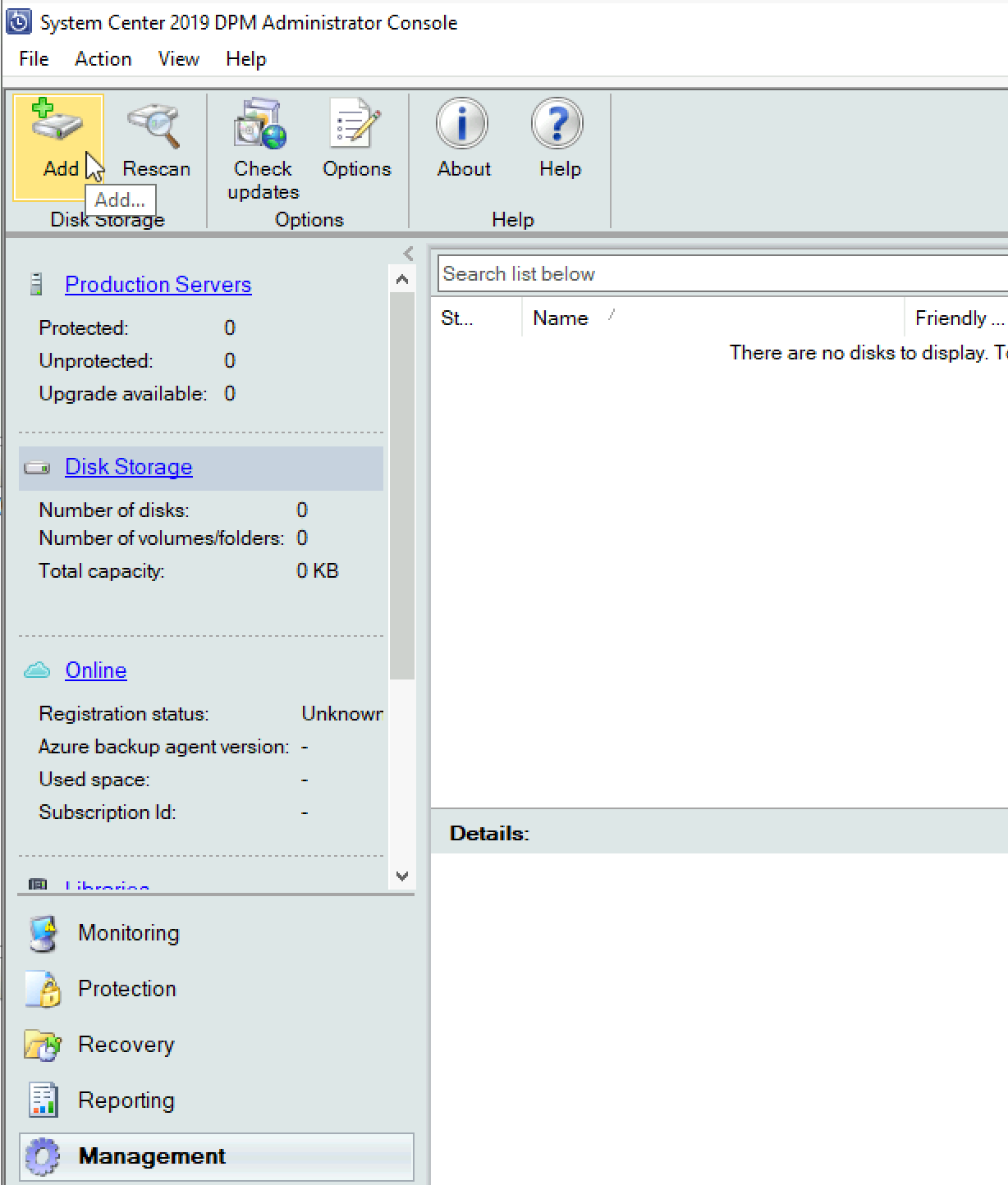The width and height of the screenshot is (1008, 1185).
Task: Click the sidebar scroll-down arrow
Action: coord(402,876)
